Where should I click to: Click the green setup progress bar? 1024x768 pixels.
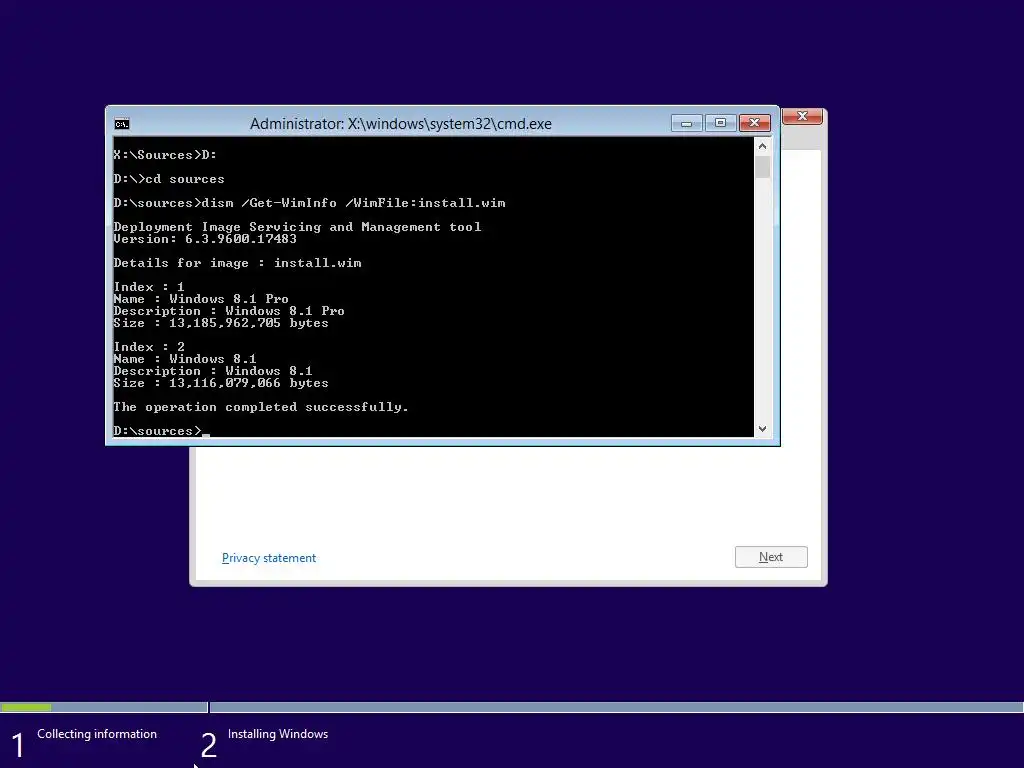click(x=26, y=707)
